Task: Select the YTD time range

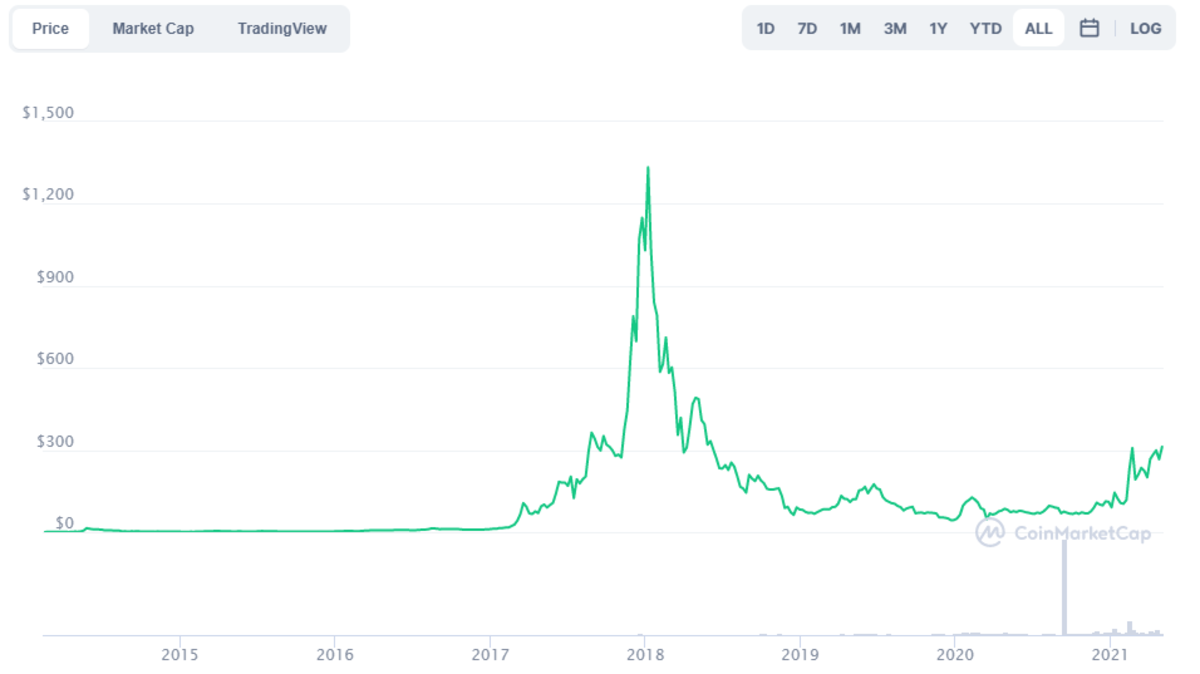Action: pos(985,28)
